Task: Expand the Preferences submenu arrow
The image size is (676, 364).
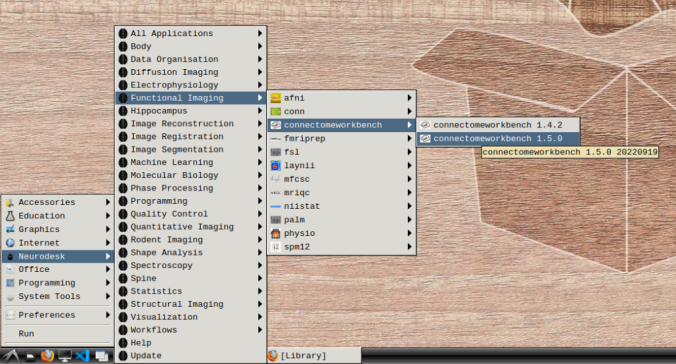Action: [x=108, y=315]
